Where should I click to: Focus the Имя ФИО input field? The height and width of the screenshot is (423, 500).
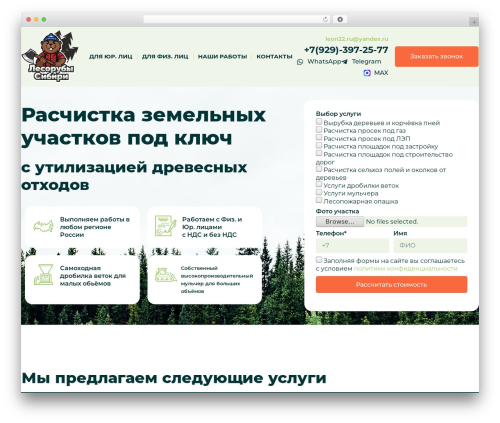pos(430,246)
